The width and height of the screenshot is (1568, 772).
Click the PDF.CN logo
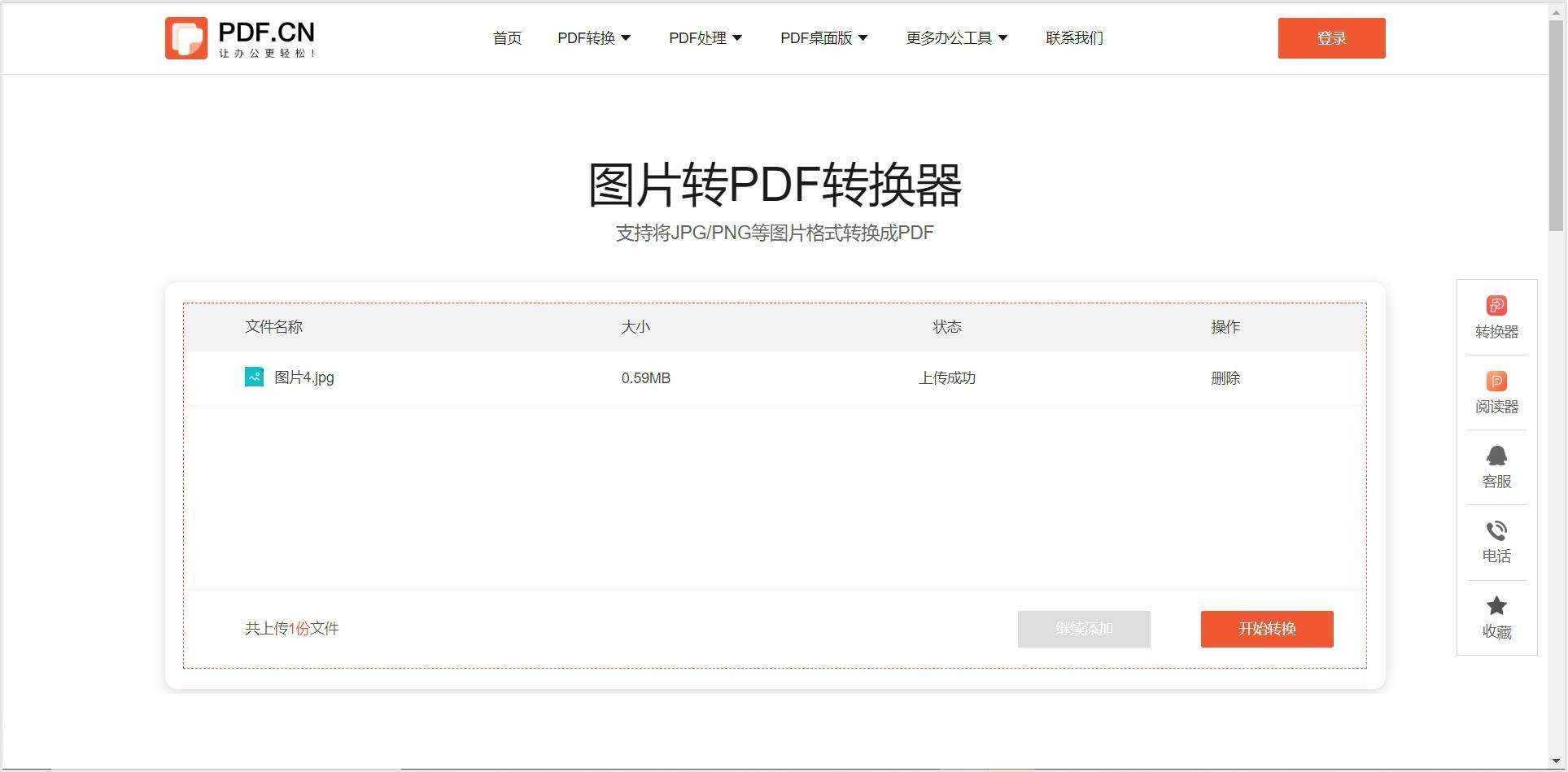click(239, 37)
